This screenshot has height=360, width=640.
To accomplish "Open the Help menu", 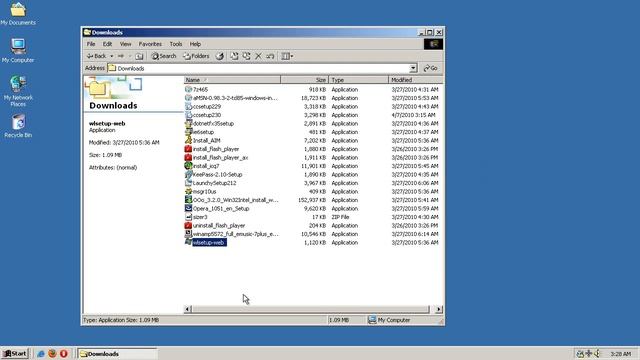I will click(x=195, y=44).
